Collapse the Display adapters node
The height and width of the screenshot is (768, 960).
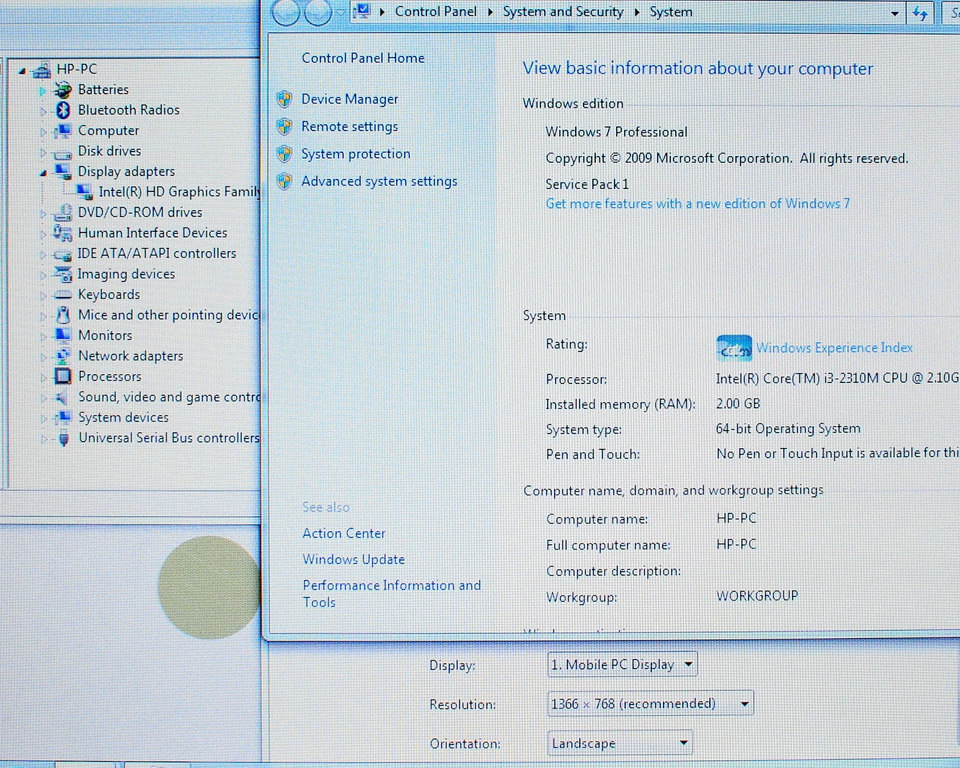(x=43, y=173)
